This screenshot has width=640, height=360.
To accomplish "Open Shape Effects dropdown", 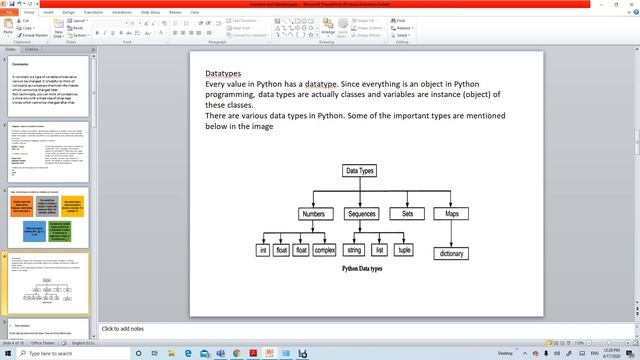I will click(366, 35).
